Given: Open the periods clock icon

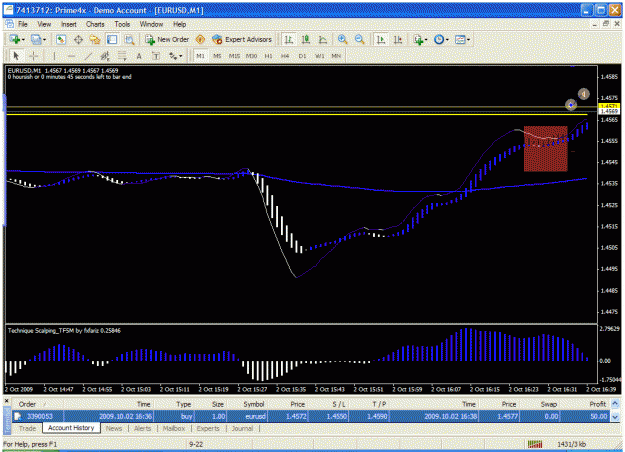Looking at the screenshot, I should [439, 39].
